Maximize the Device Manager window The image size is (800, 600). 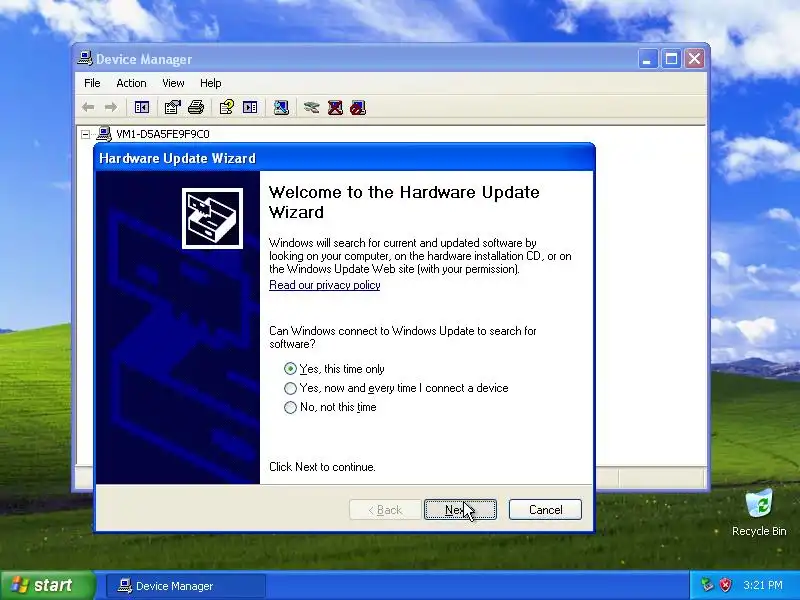pos(671,59)
